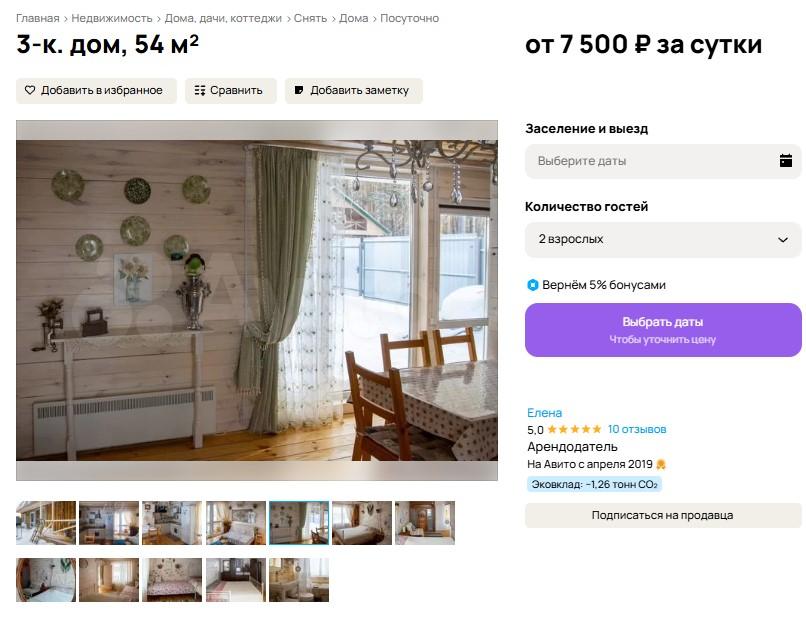Viewport: 806px width, 618px height.
Task: Click the heart icon for favorites
Action: click(30, 90)
